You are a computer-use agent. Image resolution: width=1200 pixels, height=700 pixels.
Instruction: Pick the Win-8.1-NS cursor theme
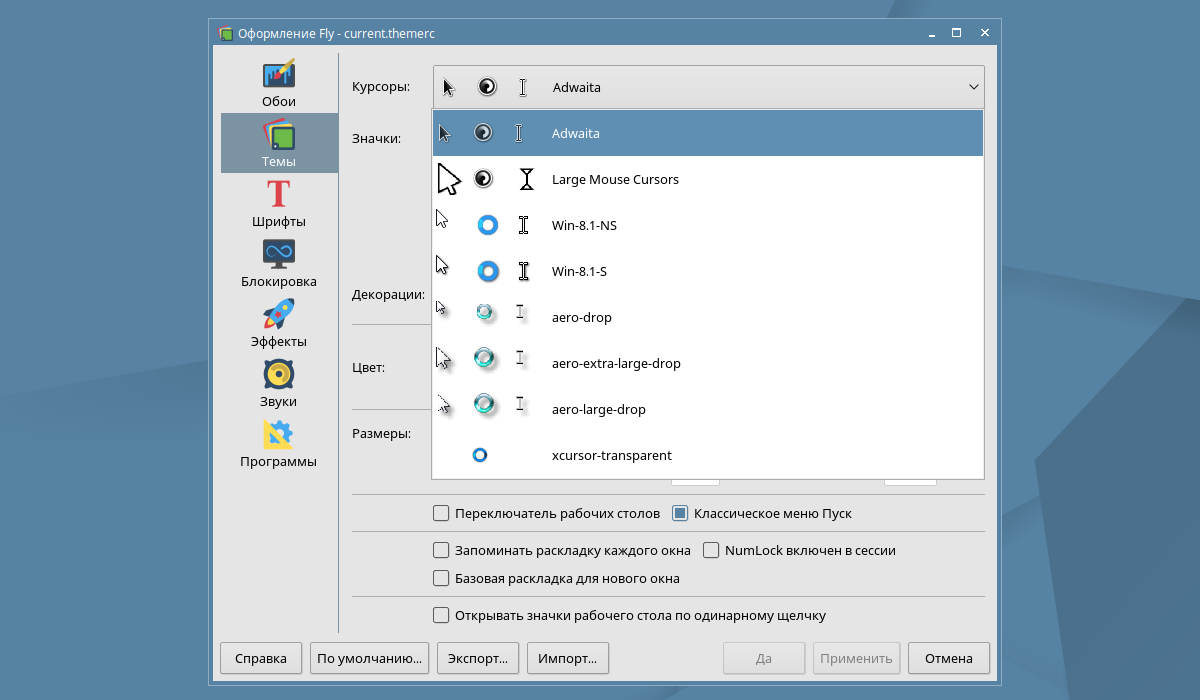[708, 225]
